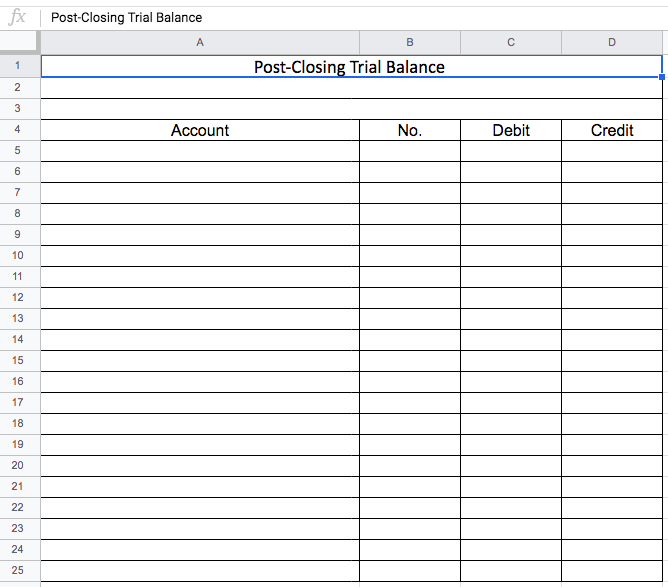
Task: Select the Post-Closing Trial Balance title cell
Action: [351, 66]
